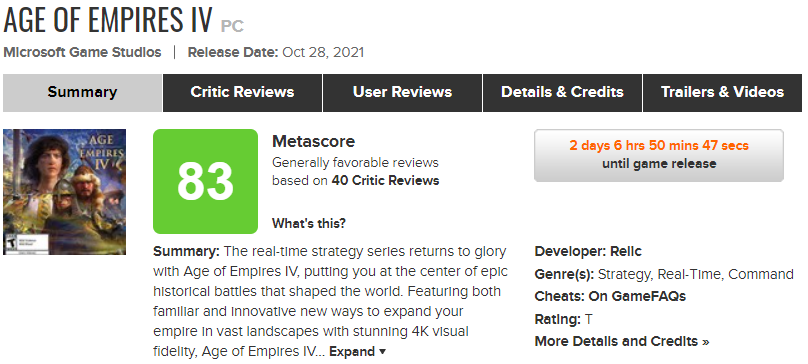
Task: Click the ESRB T rating badge on cover
Action: (10, 241)
